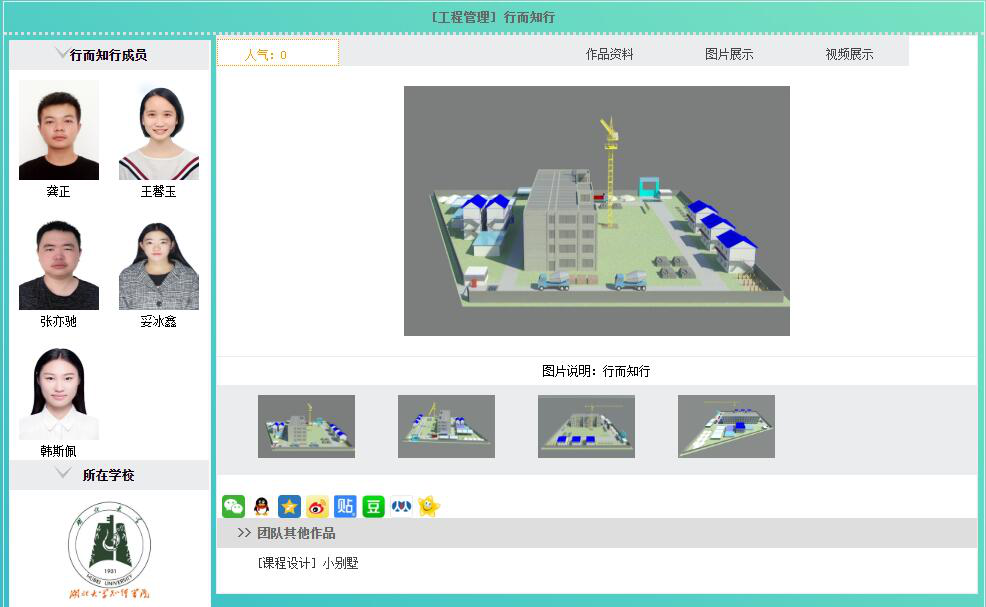Expand the 团队其他作品 section header
This screenshot has height=607, width=986.
295,533
